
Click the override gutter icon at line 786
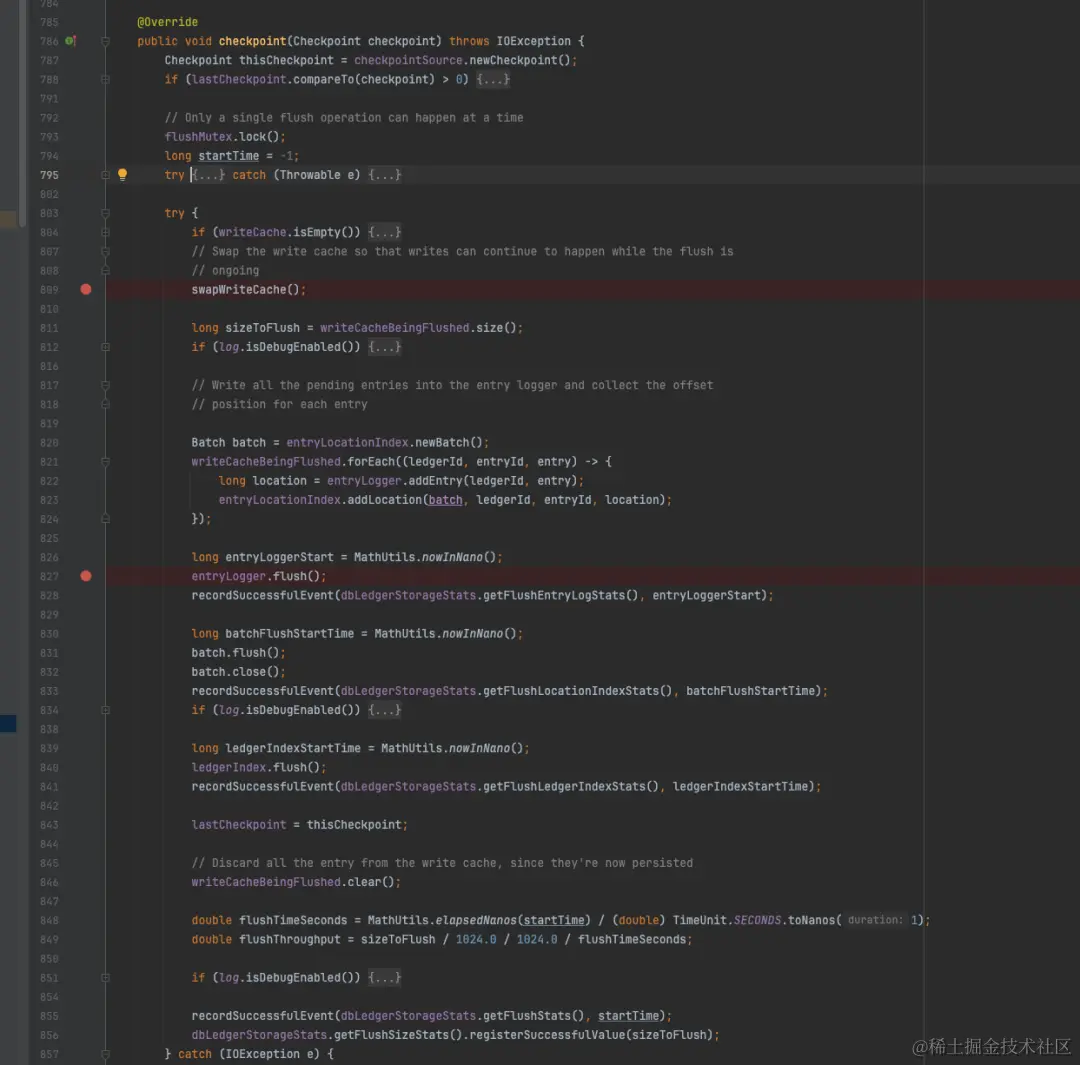[x=70, y=41]
